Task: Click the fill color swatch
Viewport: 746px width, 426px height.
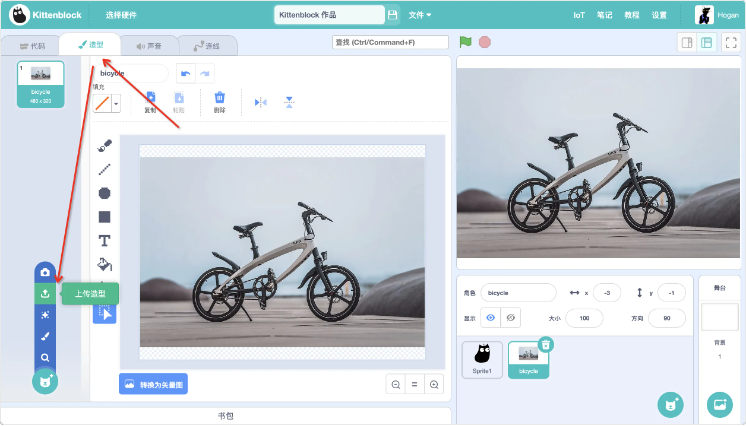Action: pyautogui.click(x=101, y=103)
